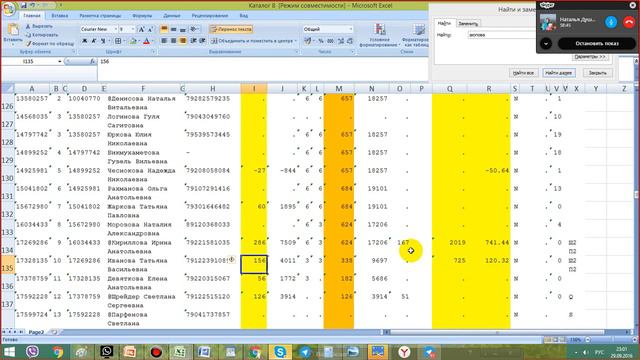Center text horizontally
640x360 pixels.
[x=173, y=41]
